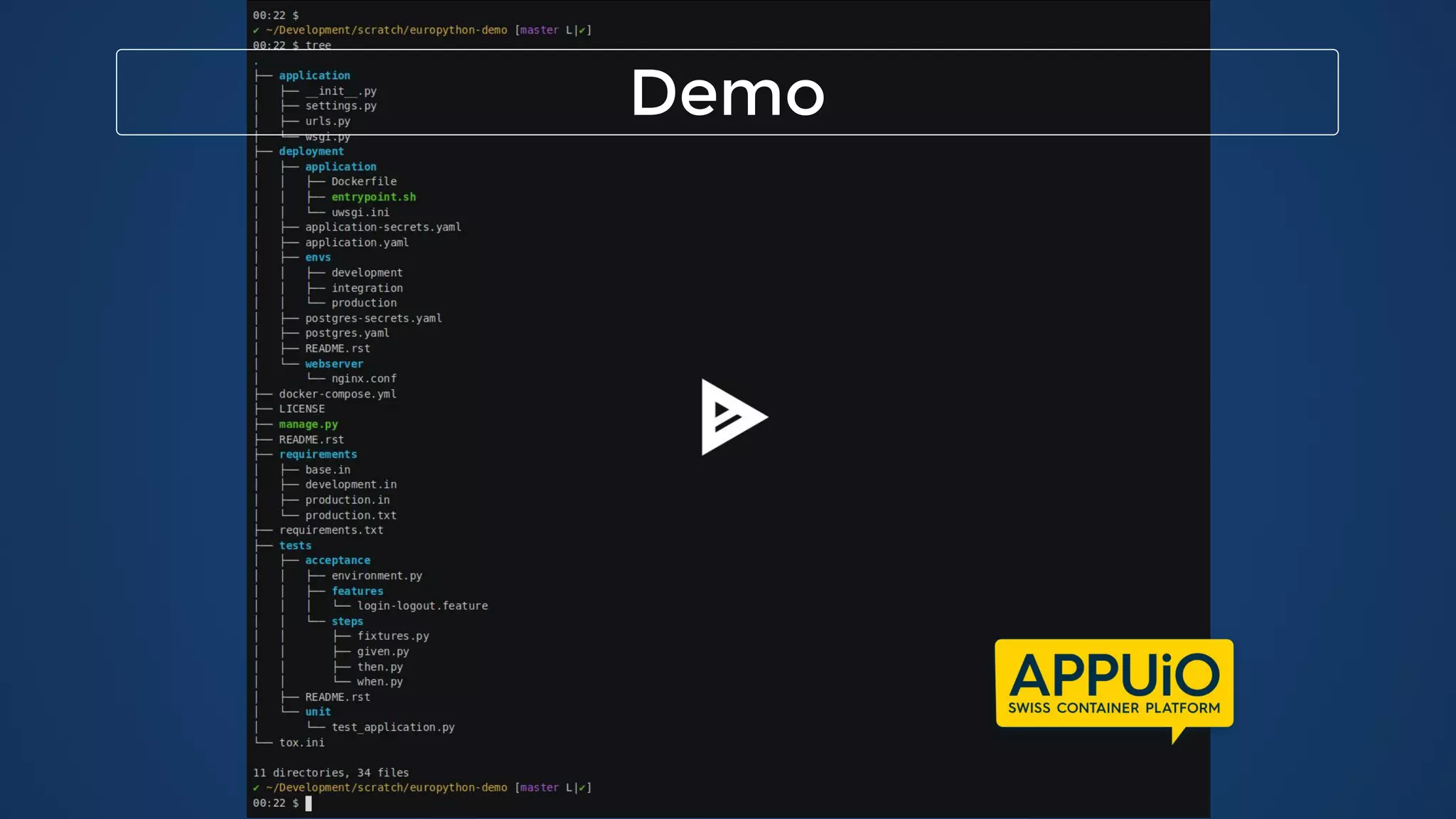Click the 'integration' entry under envs
Screen dimensions: 1456x819
(x=367, y=288)
